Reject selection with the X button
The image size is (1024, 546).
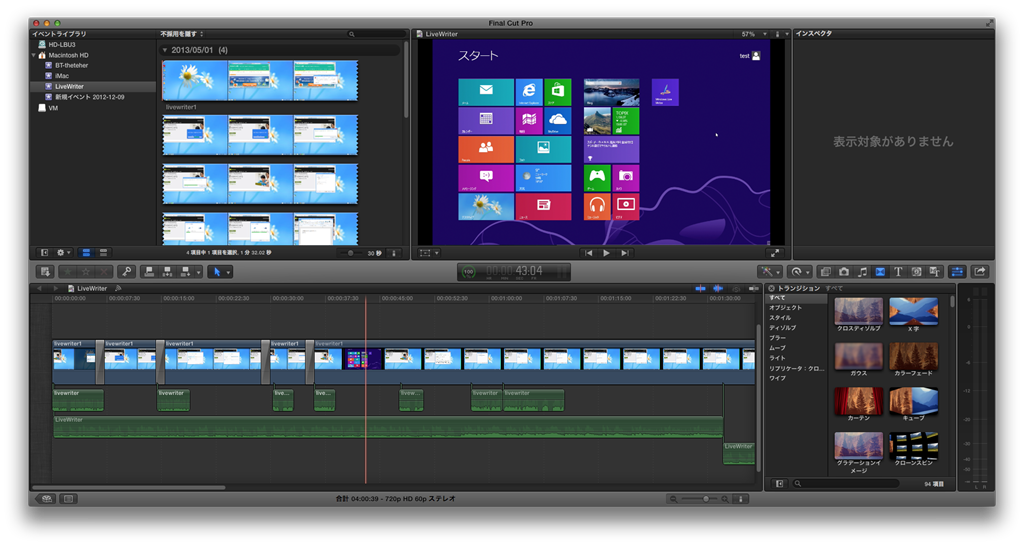(x=103, y=272)
